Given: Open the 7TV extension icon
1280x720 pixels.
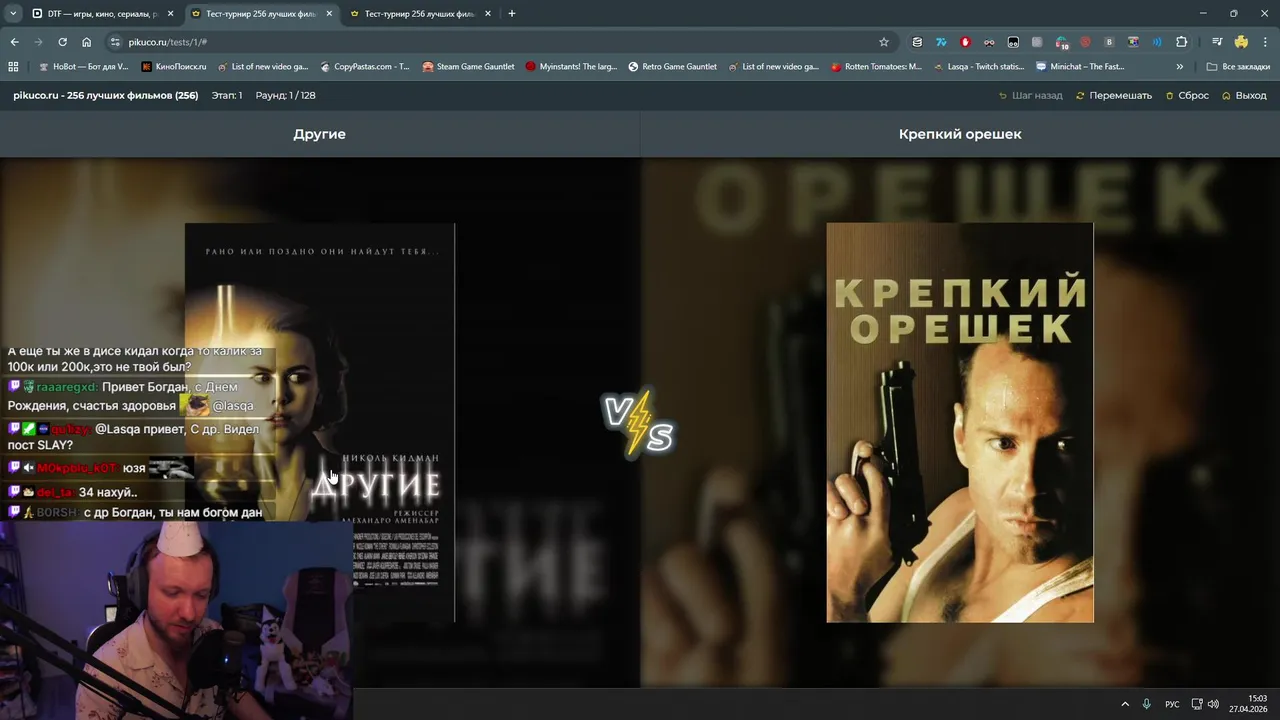Looking at the screenshot, I should [x=941, y=42].
